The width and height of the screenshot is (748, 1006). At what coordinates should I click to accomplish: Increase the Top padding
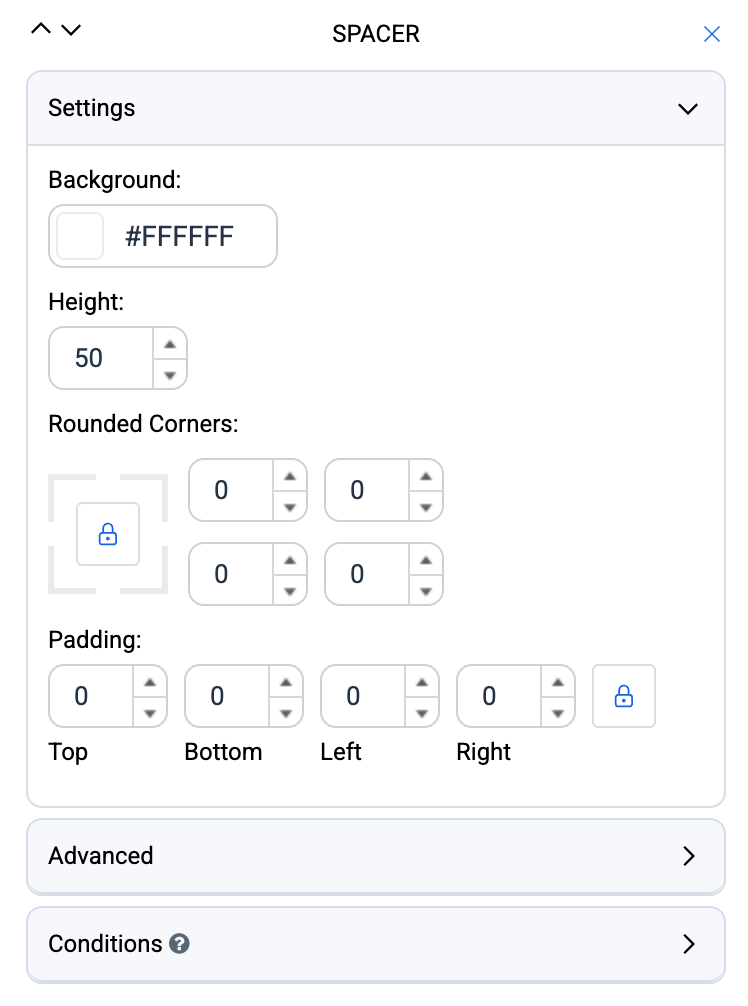coord(150,682)
